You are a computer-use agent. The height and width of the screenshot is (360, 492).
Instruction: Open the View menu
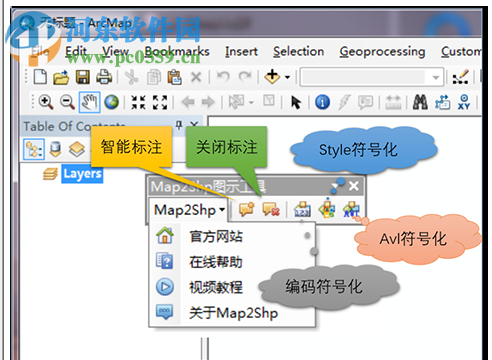[115, 52]
